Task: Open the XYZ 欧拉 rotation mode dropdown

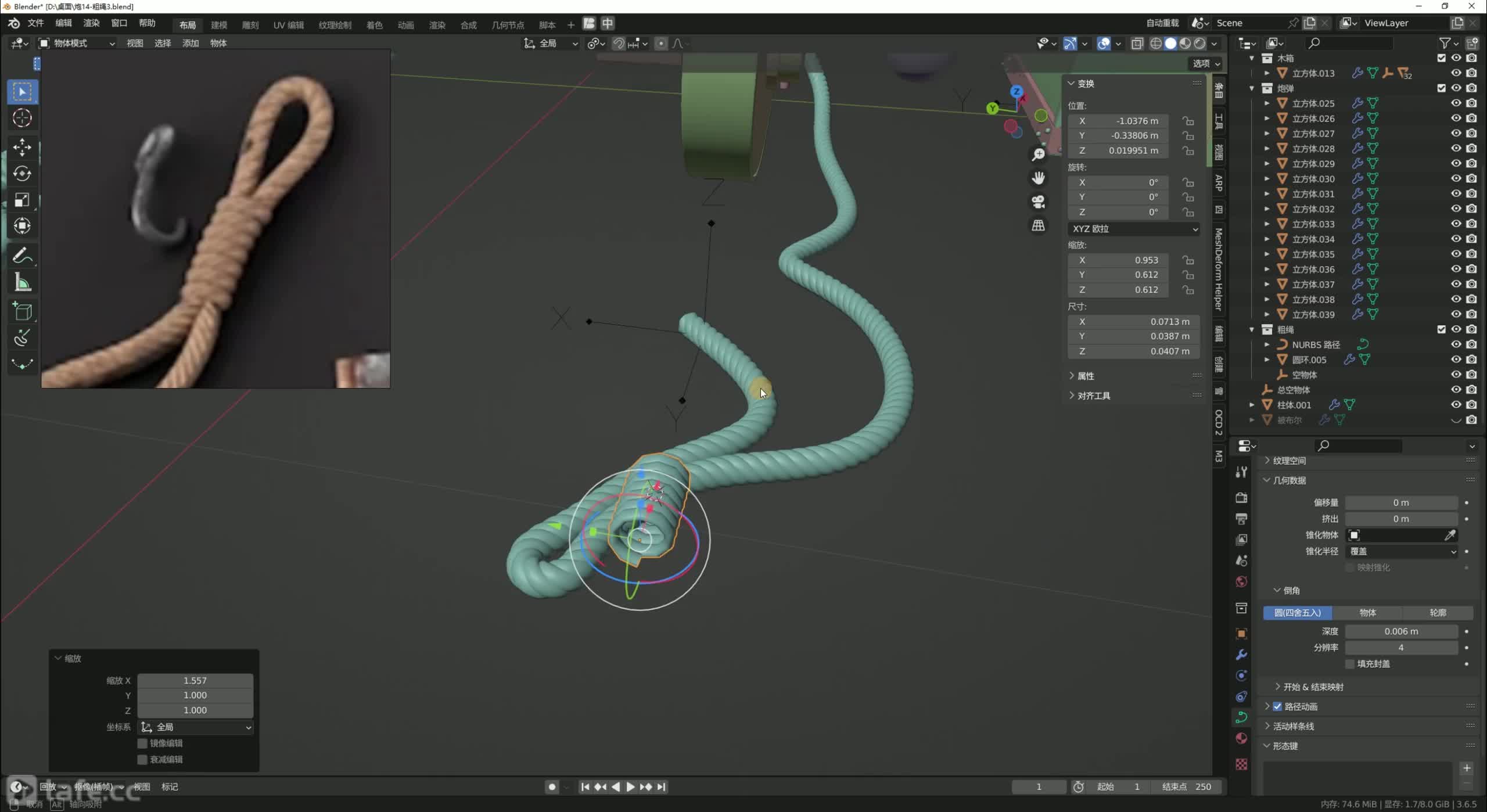Action: (1134, 229)
